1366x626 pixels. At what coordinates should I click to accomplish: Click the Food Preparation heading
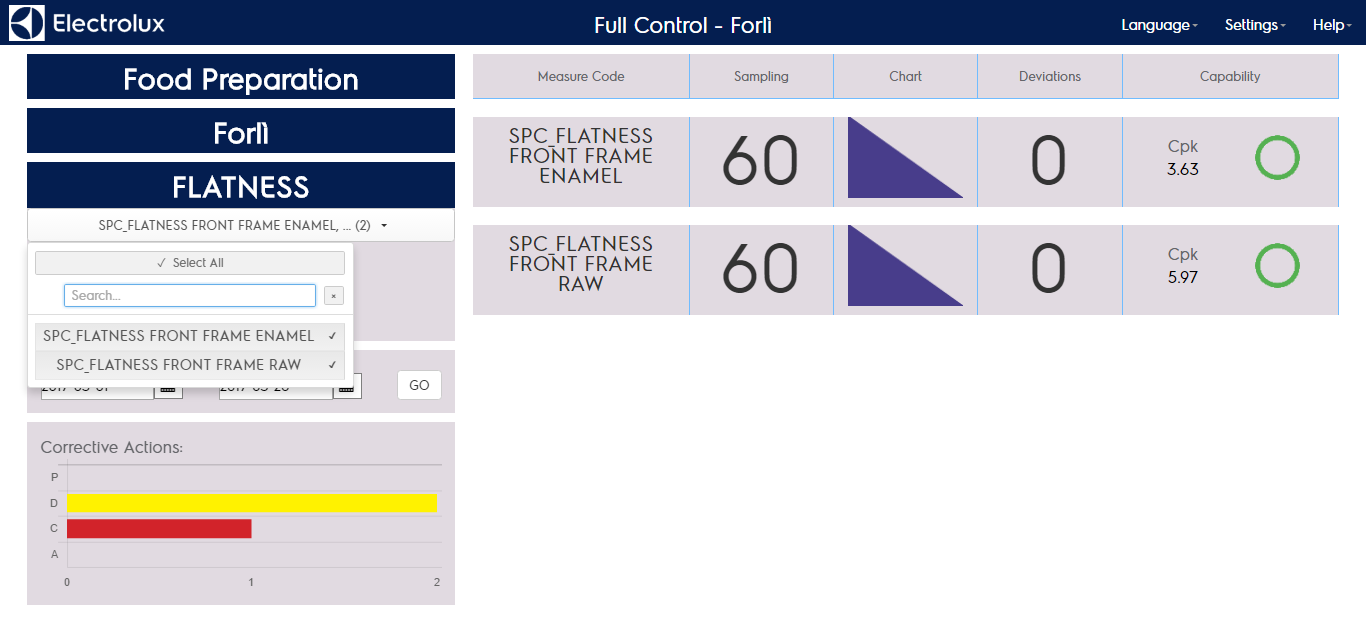pos(241,79)
